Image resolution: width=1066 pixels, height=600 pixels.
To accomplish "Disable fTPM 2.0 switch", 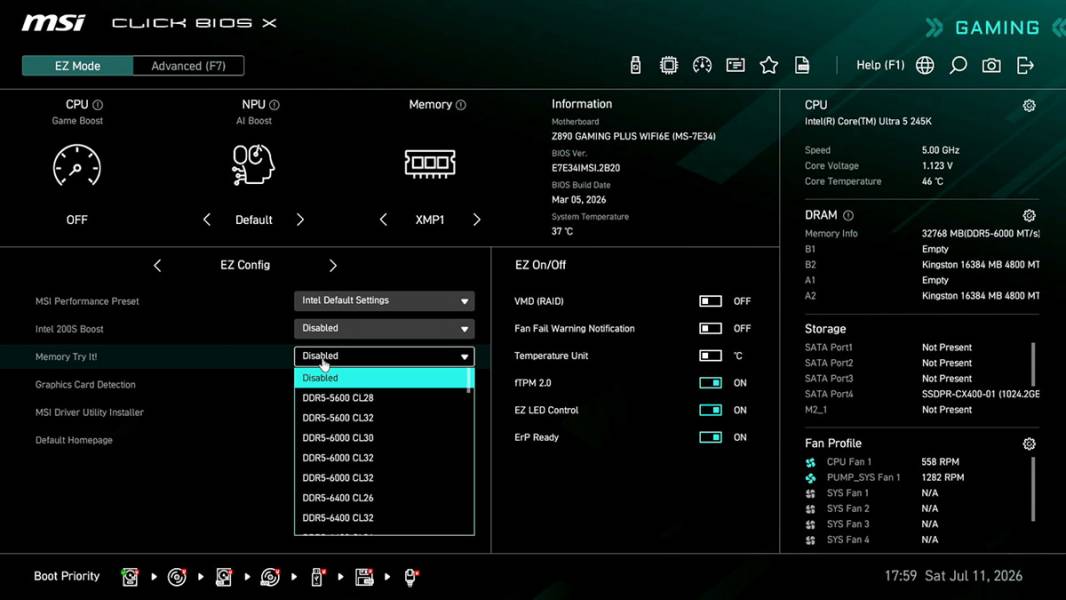I will pyautogui.click(x=710, y=383).
